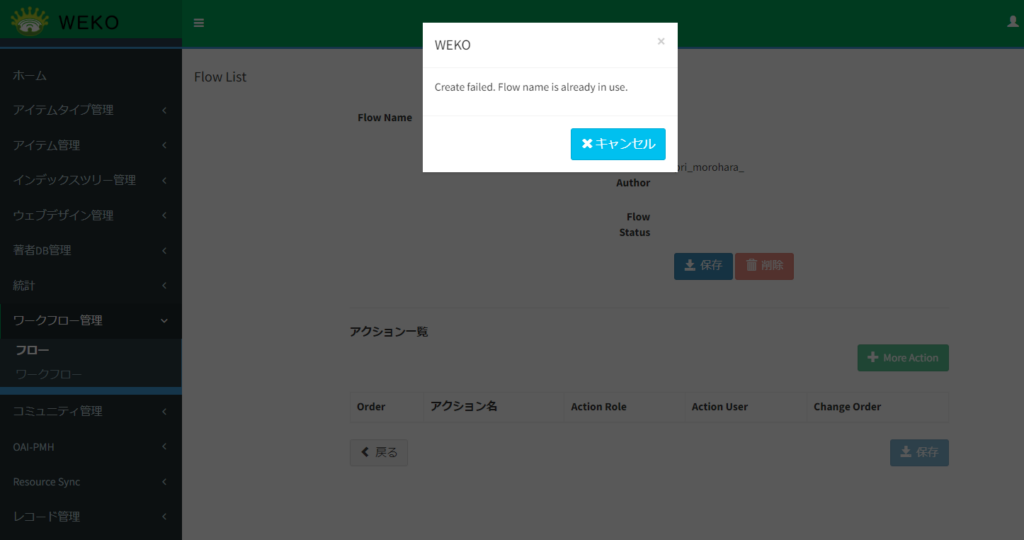Click the blue 保存 button beside 削除
The height and width of the screenshot is (540, 1024).
703,266
